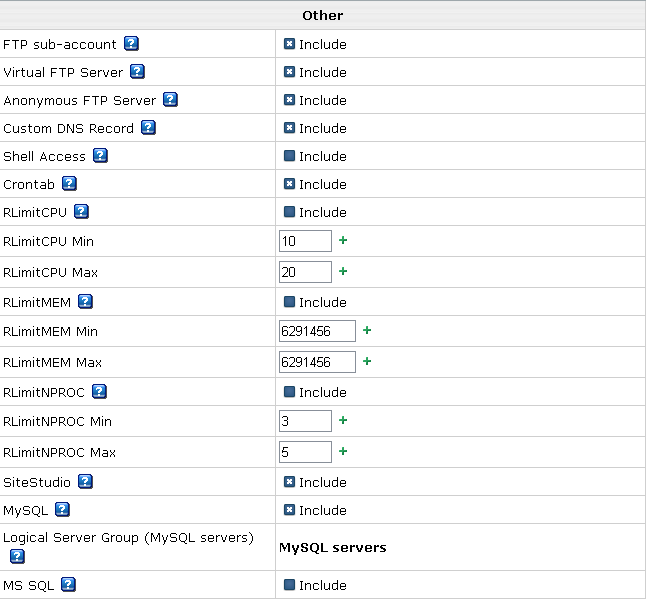
Task: Click help icon next to FTP sub-account
Action: [x=131, y=44]
